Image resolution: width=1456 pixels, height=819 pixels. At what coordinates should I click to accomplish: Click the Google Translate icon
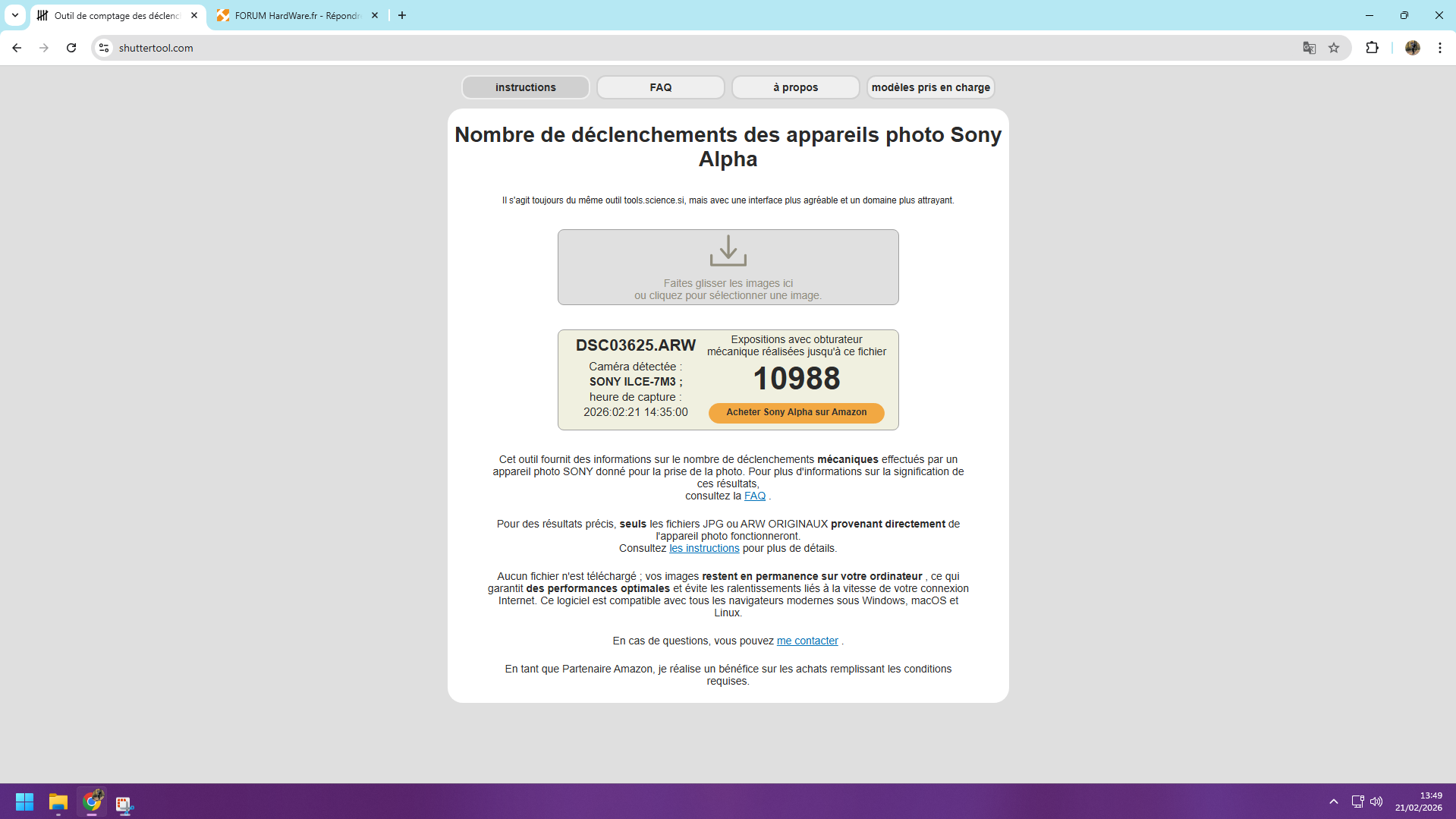pyautogui.click(x=1309, y=48)
